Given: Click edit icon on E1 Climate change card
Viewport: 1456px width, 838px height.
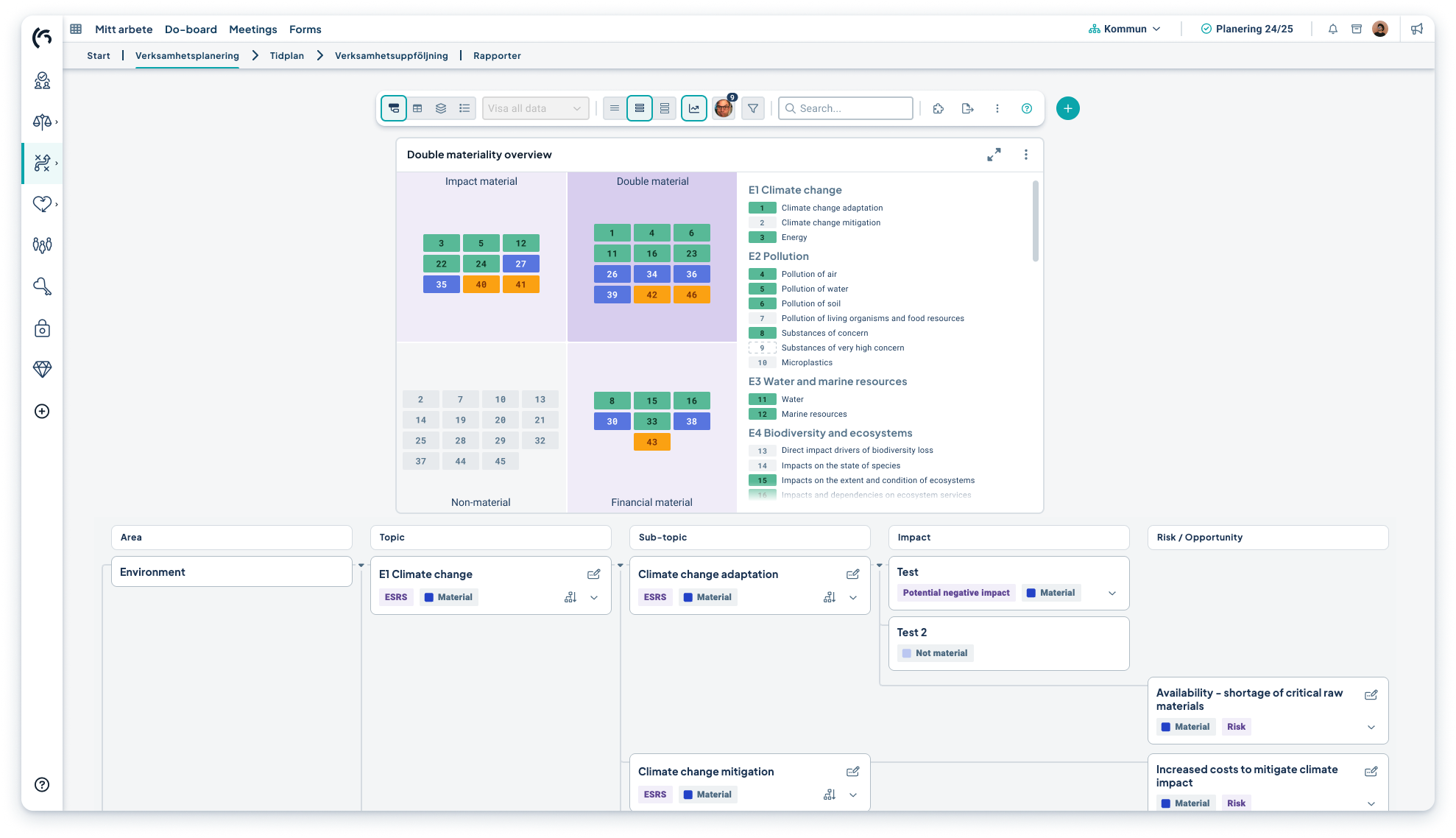Looking at the screenshot, I should tap(593, 574).
